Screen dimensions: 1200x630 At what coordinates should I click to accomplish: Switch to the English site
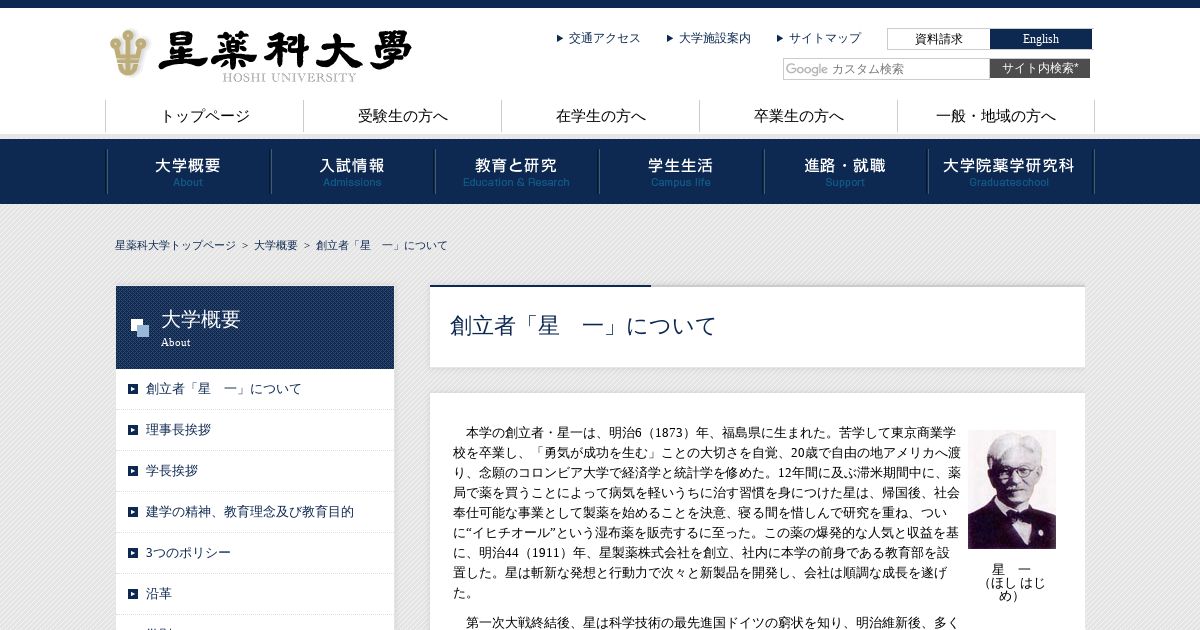[1041, 39]
